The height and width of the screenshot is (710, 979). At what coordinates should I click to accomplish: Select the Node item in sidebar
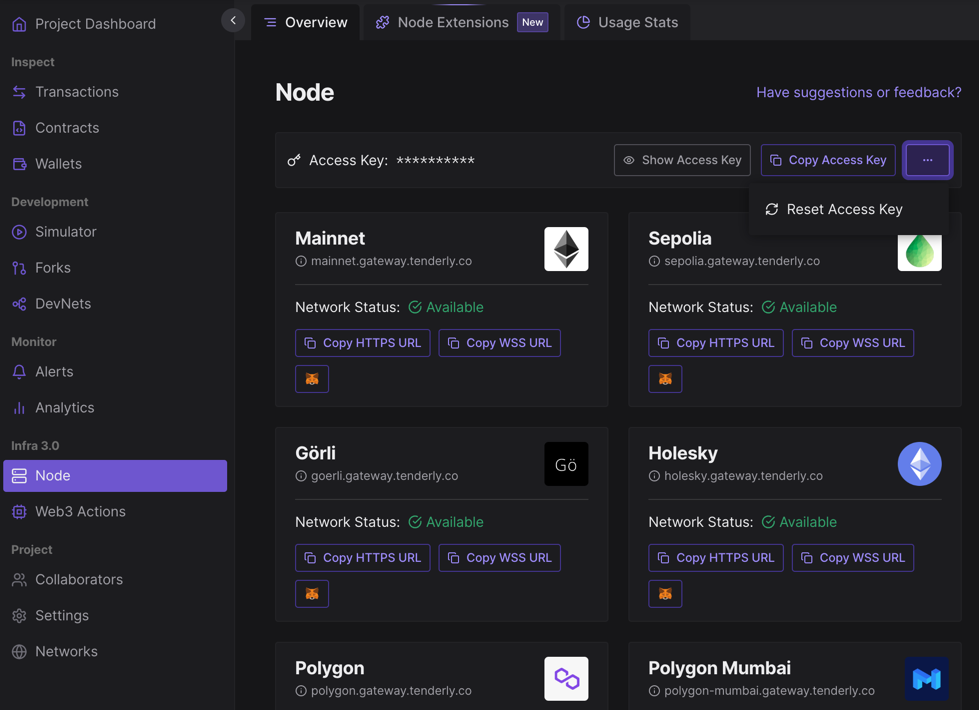point(115,476)
